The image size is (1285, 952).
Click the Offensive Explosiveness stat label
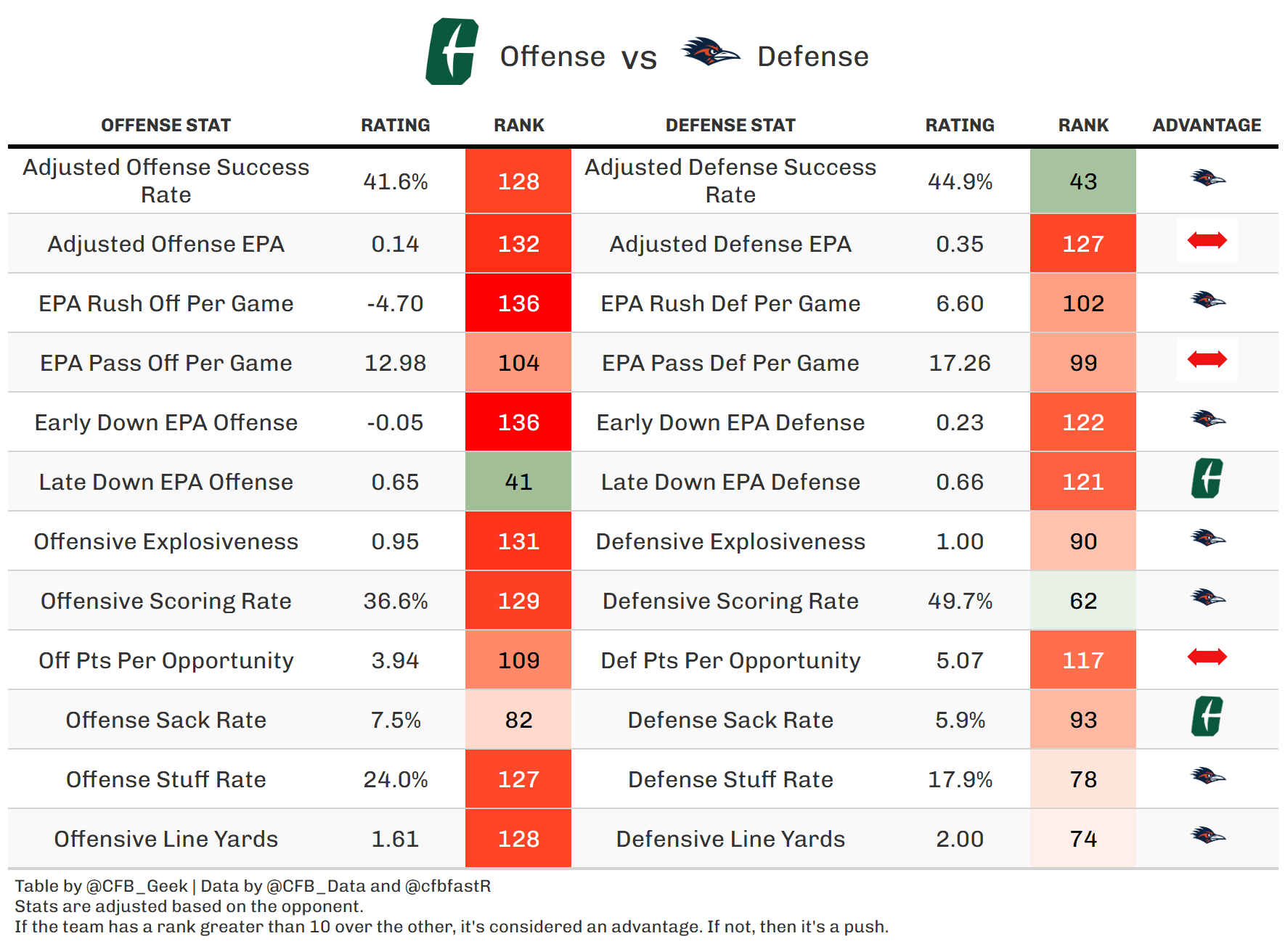pyautogui.click(x=166, y=541)
